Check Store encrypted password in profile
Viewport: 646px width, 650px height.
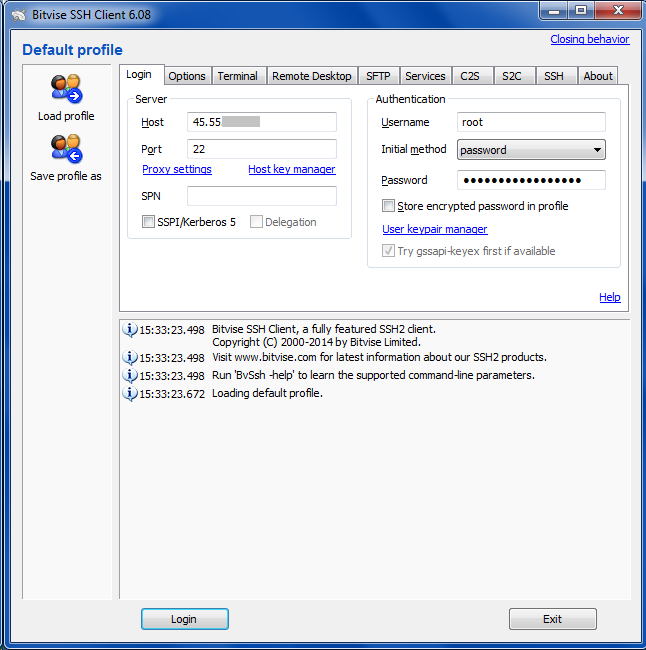pos(388,206)
